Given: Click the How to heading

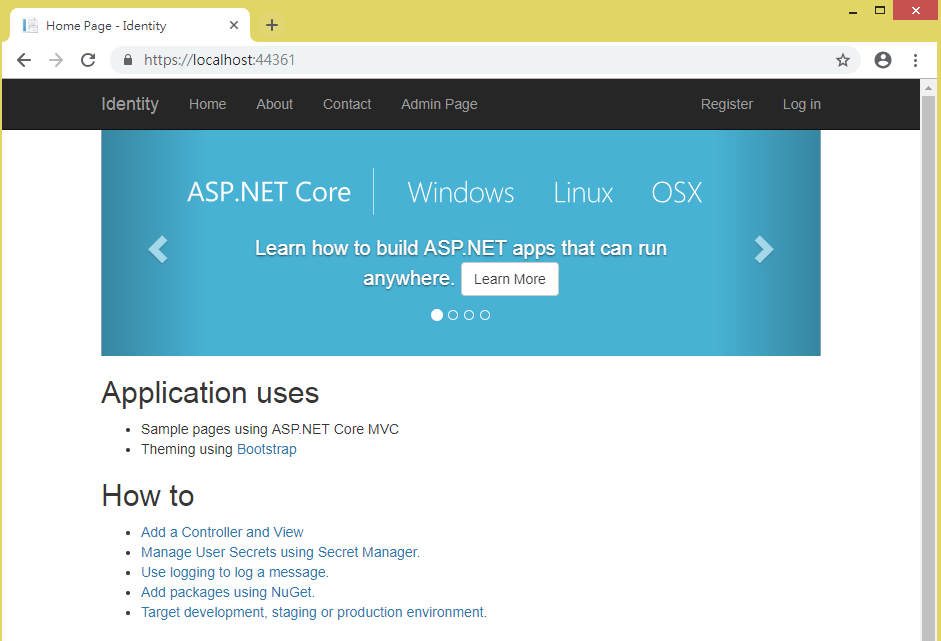Looking at the screenshot, I should [148, 496].
